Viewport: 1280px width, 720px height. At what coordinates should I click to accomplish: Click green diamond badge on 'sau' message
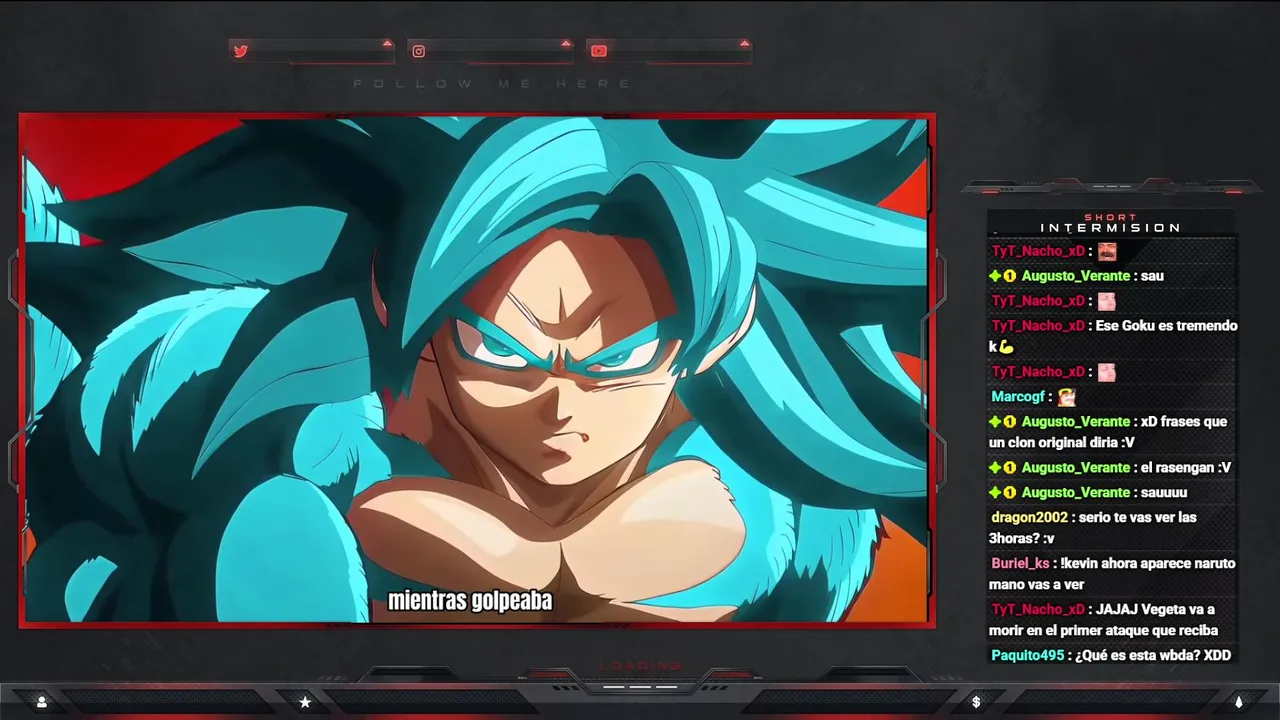pos(995,276)
